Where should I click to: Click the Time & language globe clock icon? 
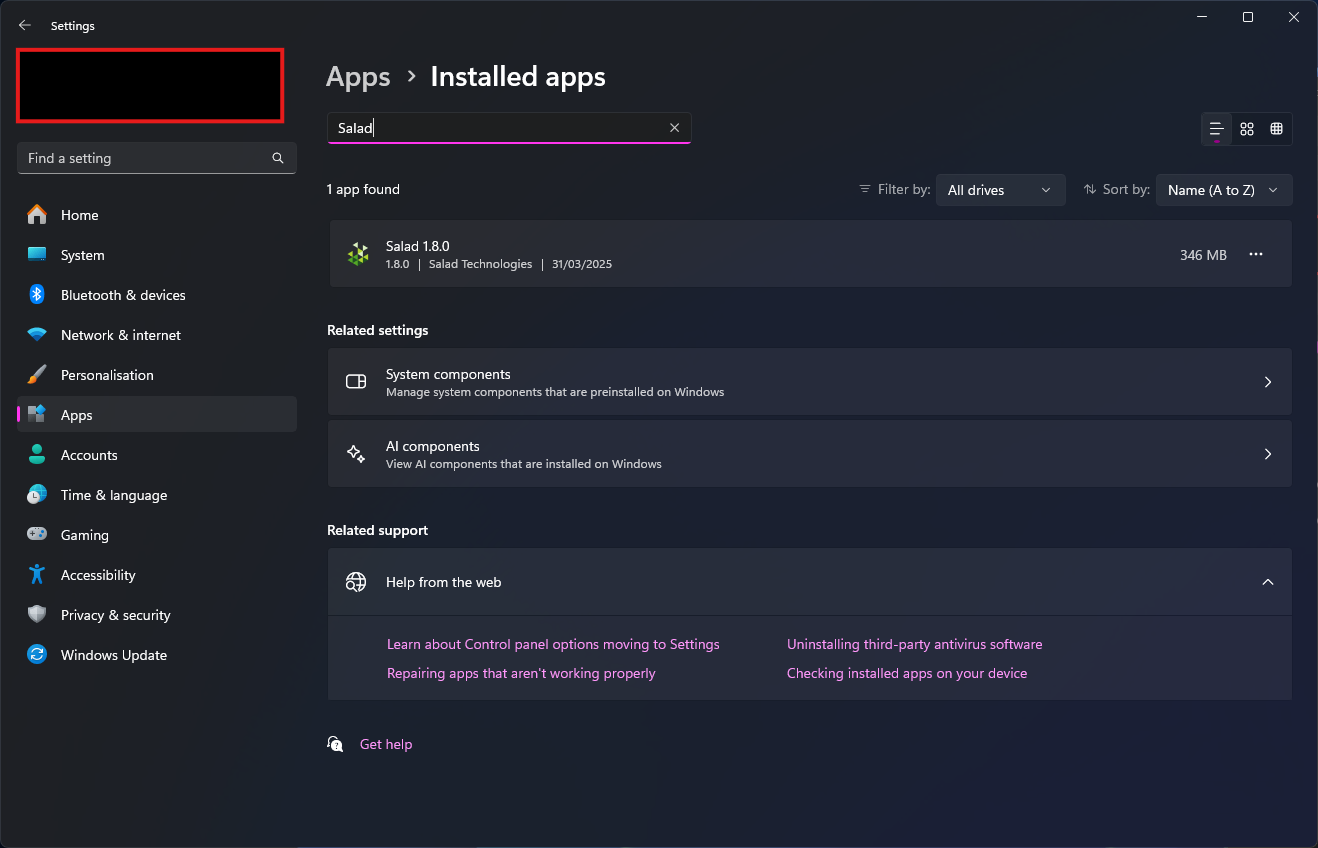[x=37, y=495]
